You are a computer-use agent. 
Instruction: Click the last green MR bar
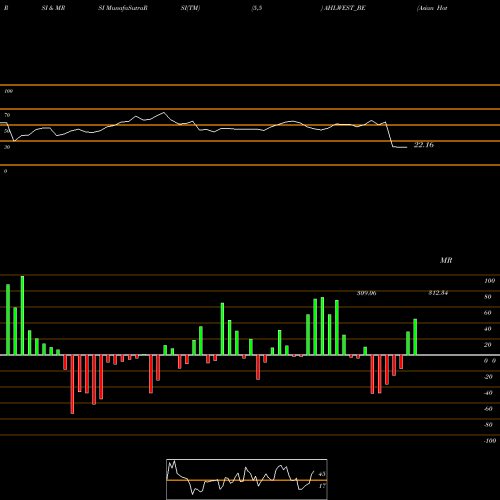415,337
